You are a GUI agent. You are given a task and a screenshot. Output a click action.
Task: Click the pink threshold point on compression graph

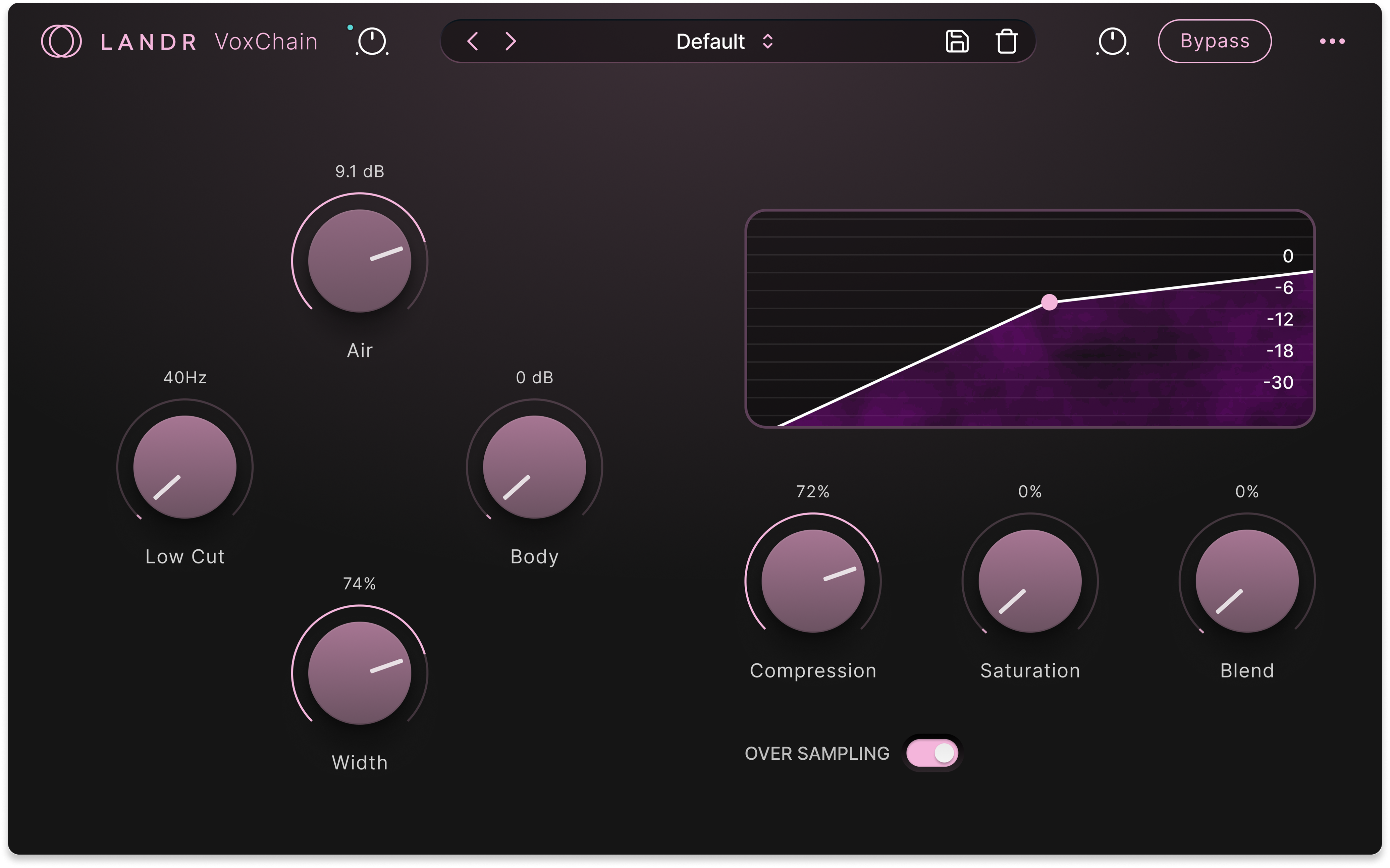tap(1049, 302)
